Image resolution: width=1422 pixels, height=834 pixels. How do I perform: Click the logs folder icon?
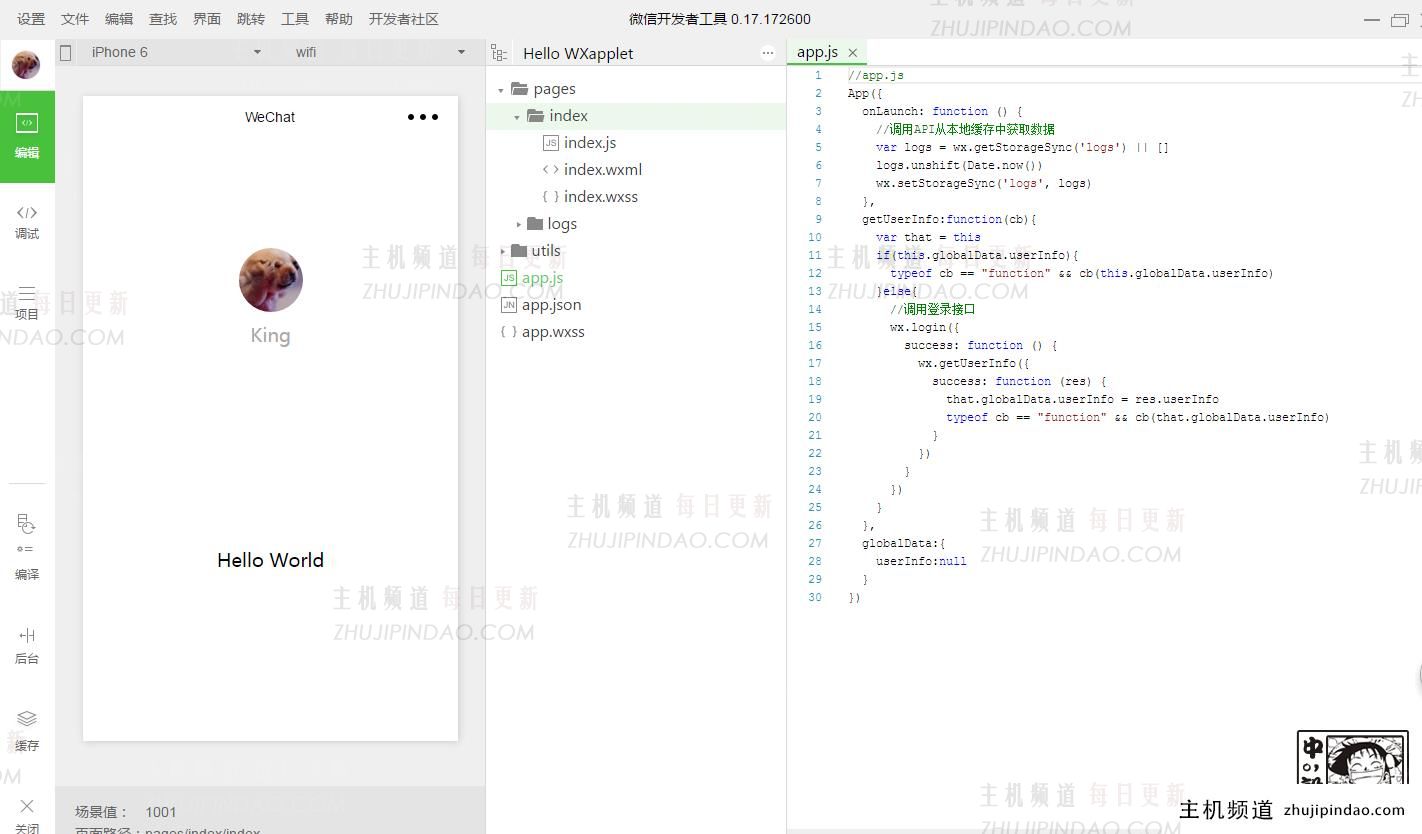tap(535, 224)
